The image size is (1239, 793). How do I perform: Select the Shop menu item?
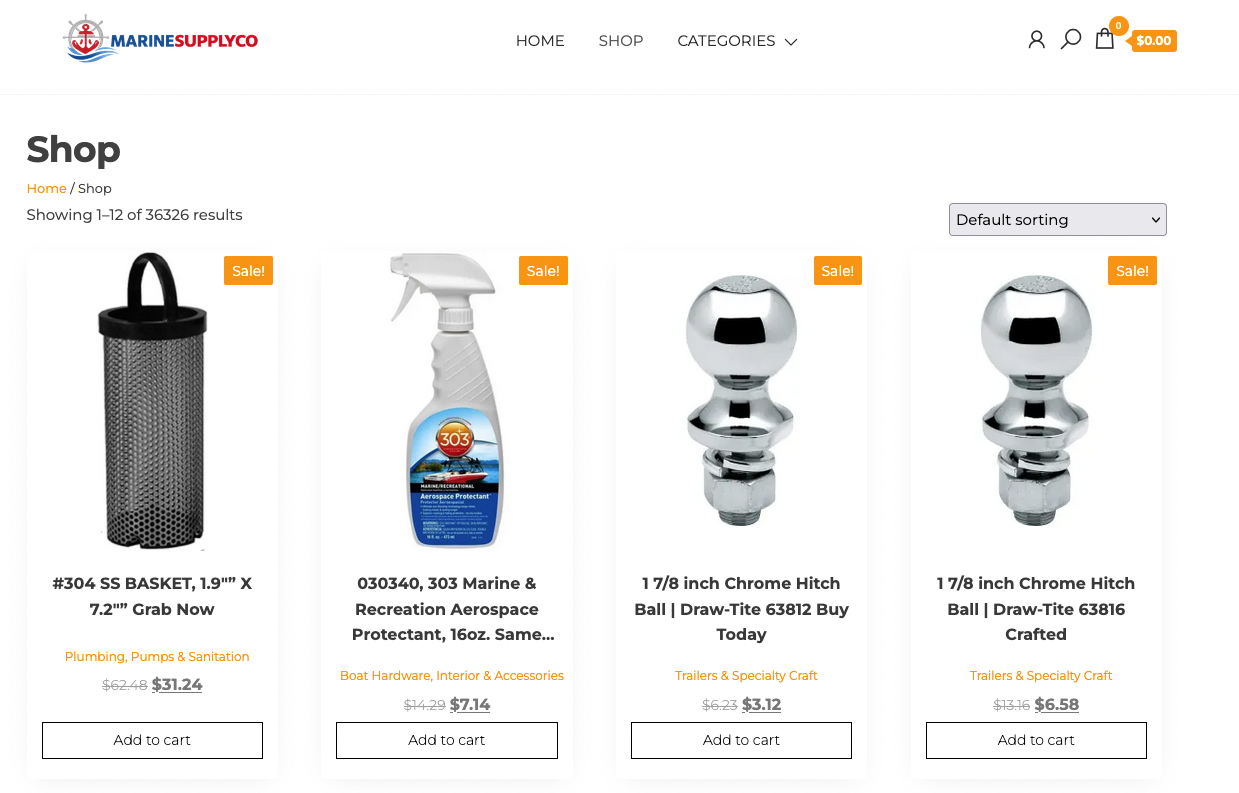coord(621,41)
